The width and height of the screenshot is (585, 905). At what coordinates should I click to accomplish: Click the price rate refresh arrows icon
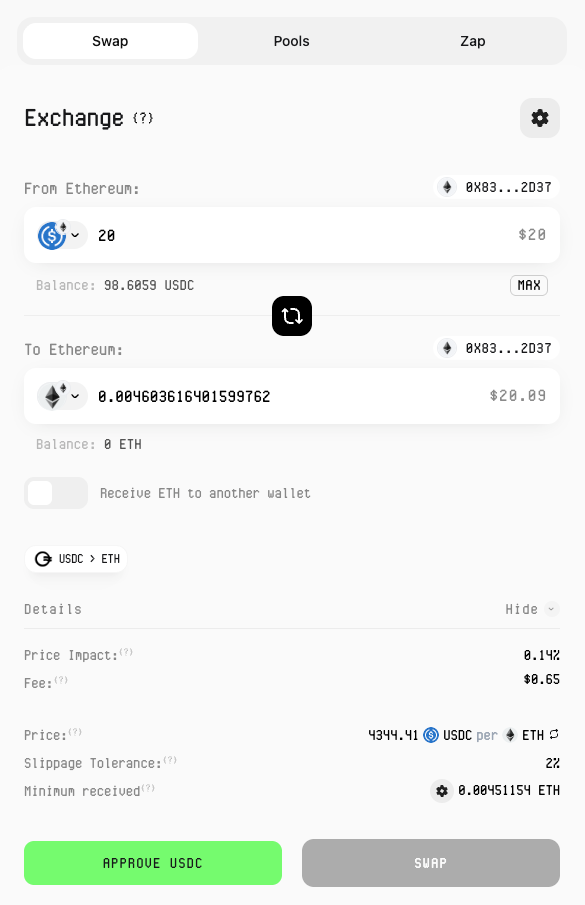(x=554, y=734)
